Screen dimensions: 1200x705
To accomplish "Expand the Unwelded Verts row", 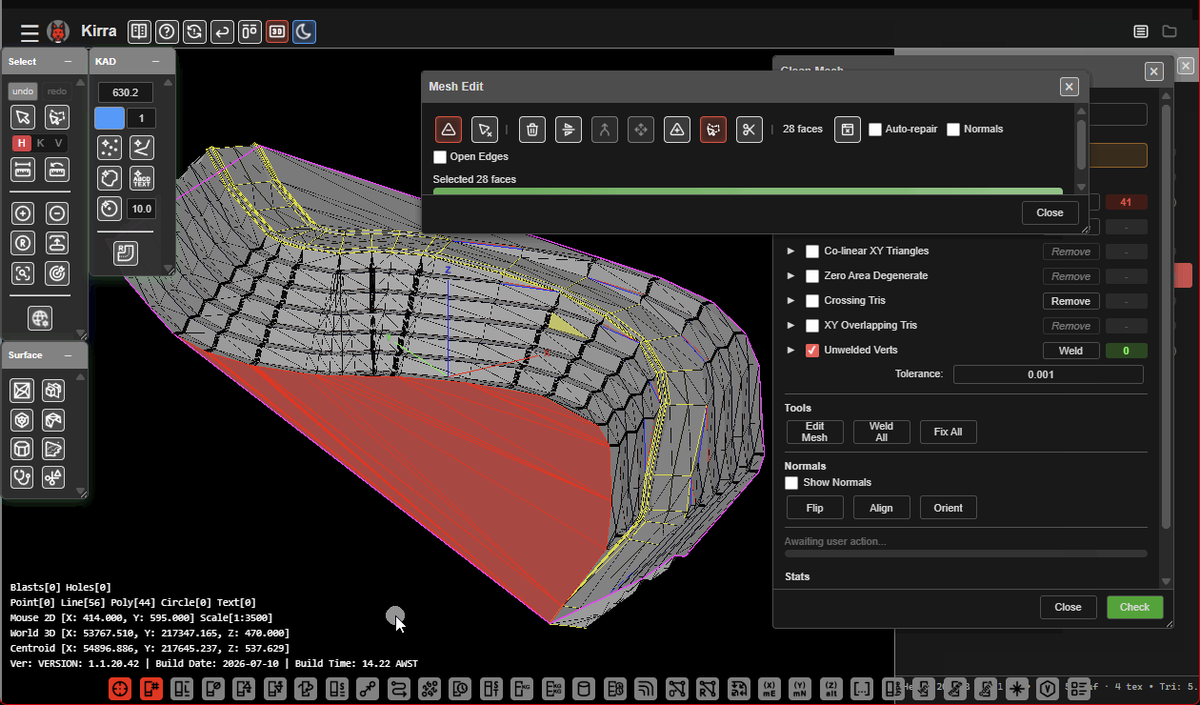I will pos(790,350).
